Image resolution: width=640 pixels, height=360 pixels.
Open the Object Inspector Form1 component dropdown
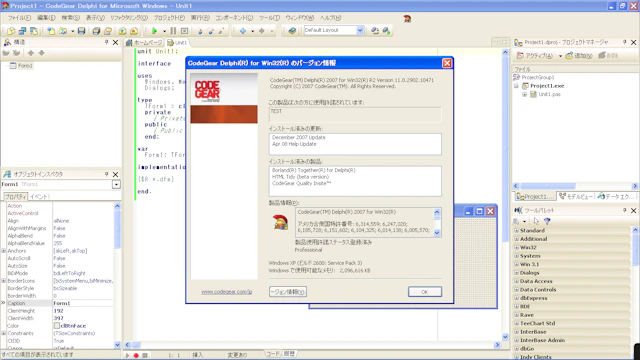point(116,184)
